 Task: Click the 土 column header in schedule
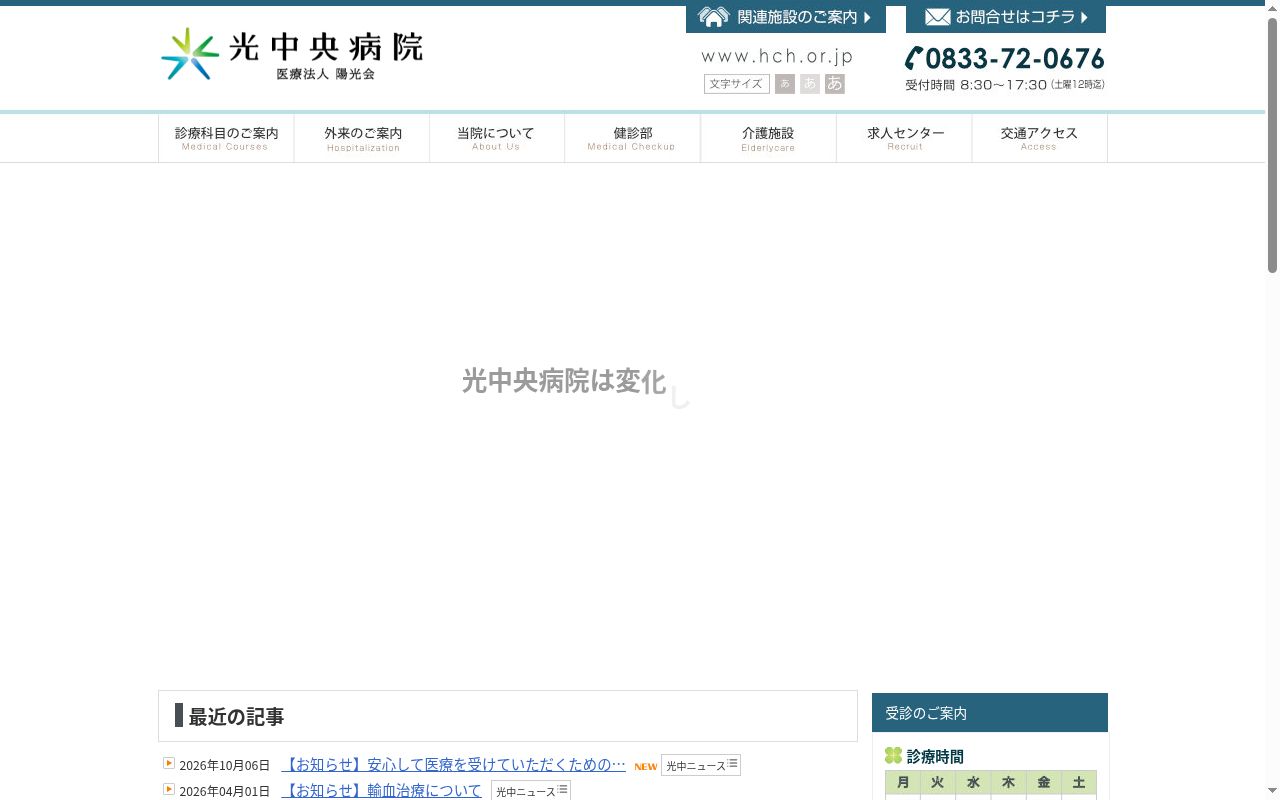tap(1079, 783)
